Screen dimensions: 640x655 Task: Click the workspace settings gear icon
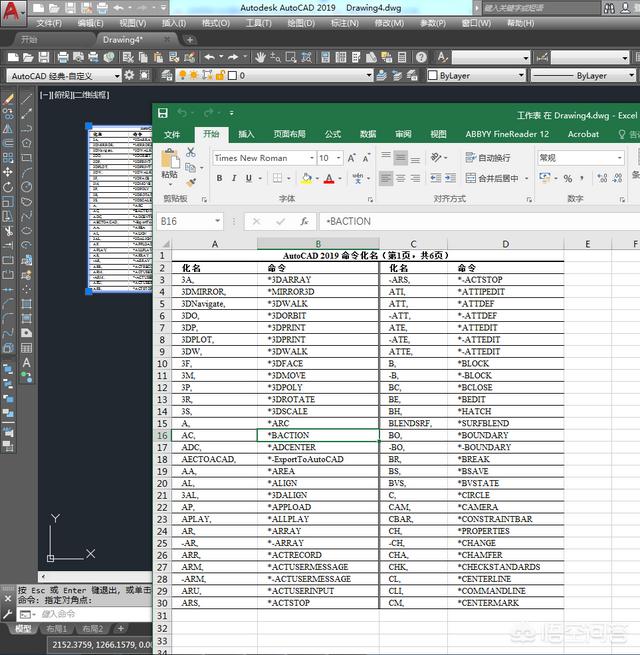point(130,75)
